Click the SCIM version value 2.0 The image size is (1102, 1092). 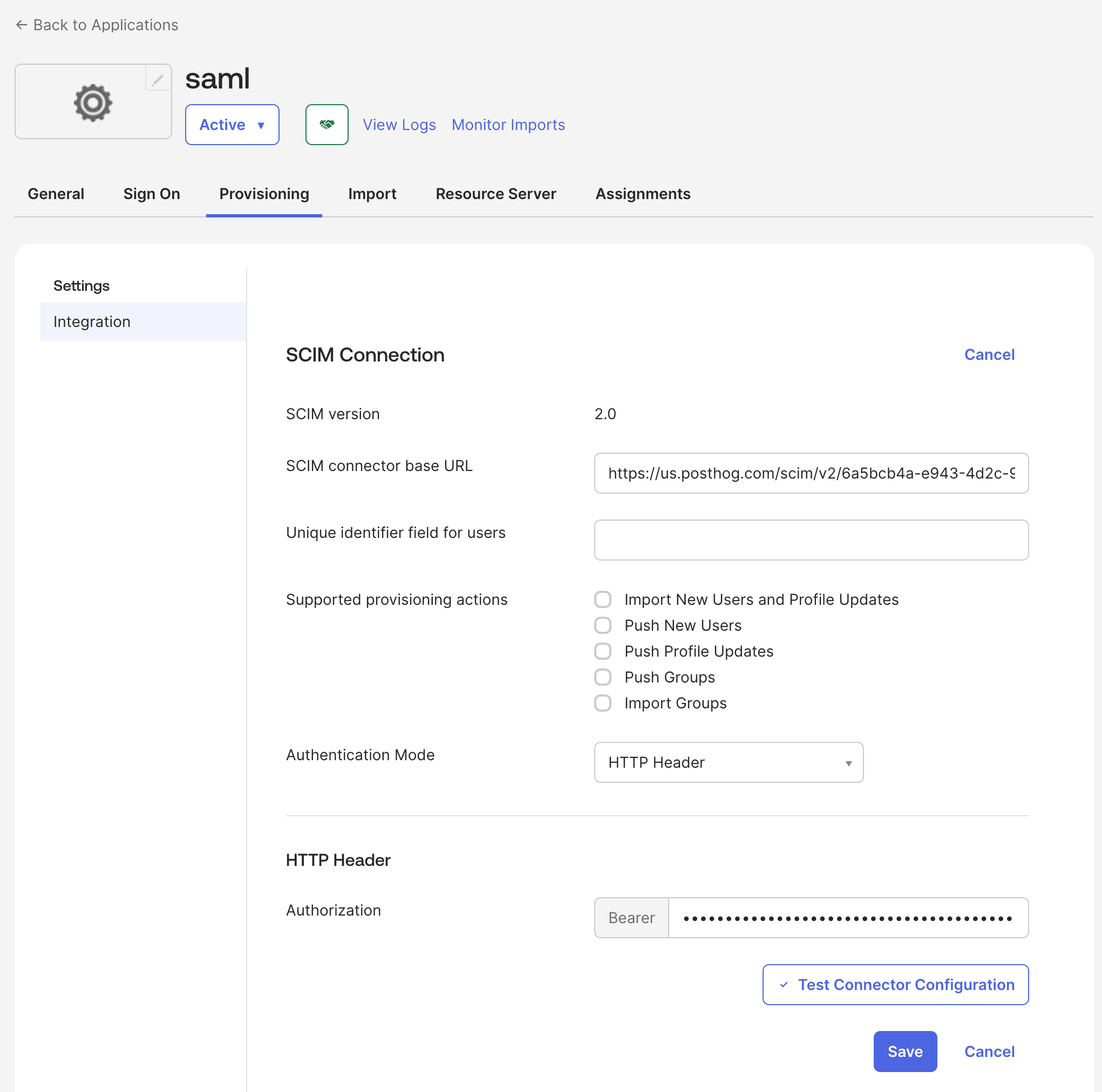[x=605, y=414]
